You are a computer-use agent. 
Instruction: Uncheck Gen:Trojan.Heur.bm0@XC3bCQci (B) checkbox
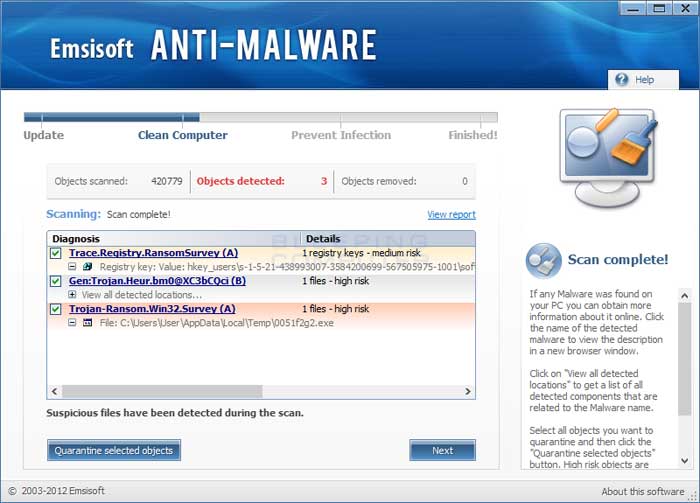point(55,281)
